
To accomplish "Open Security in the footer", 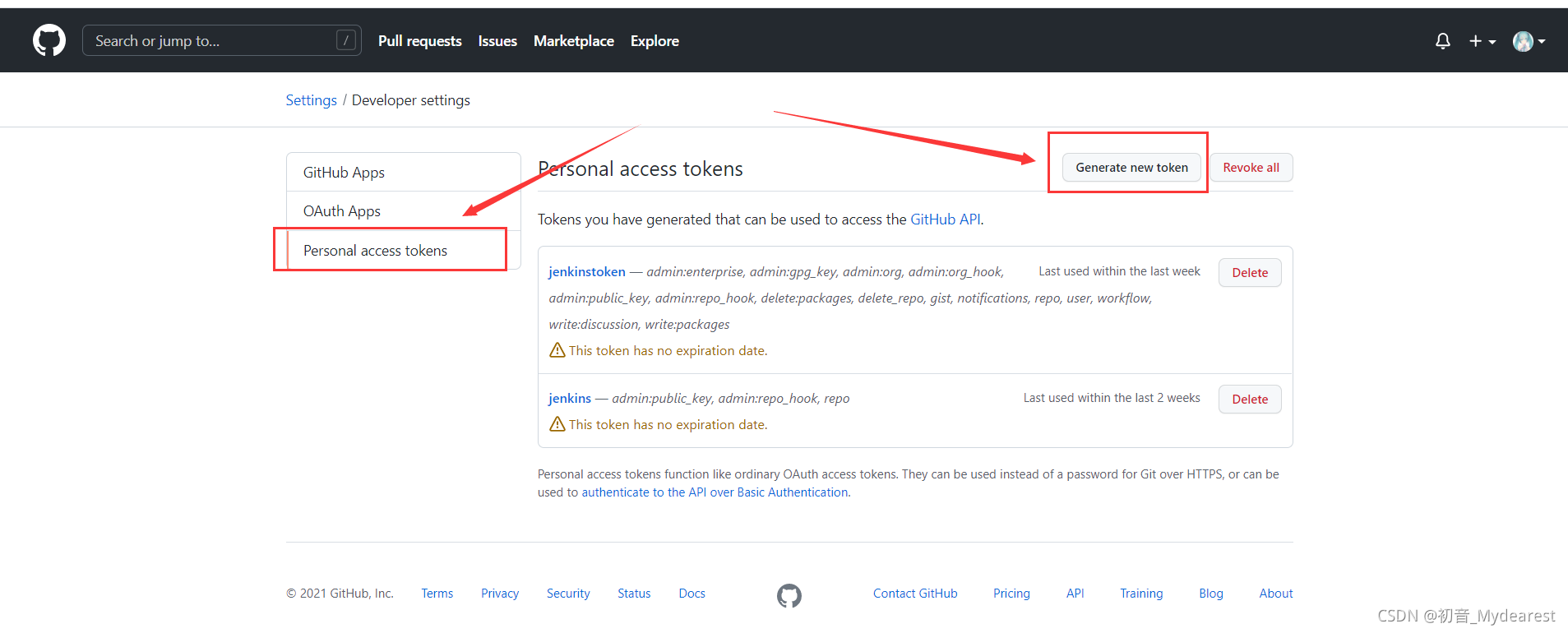I will click(x=568, y=594).
